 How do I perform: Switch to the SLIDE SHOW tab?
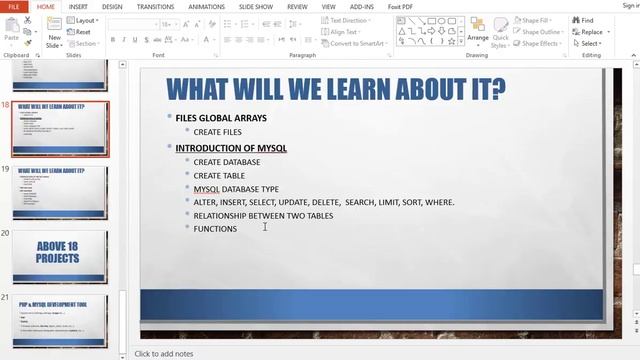point(256,7)
